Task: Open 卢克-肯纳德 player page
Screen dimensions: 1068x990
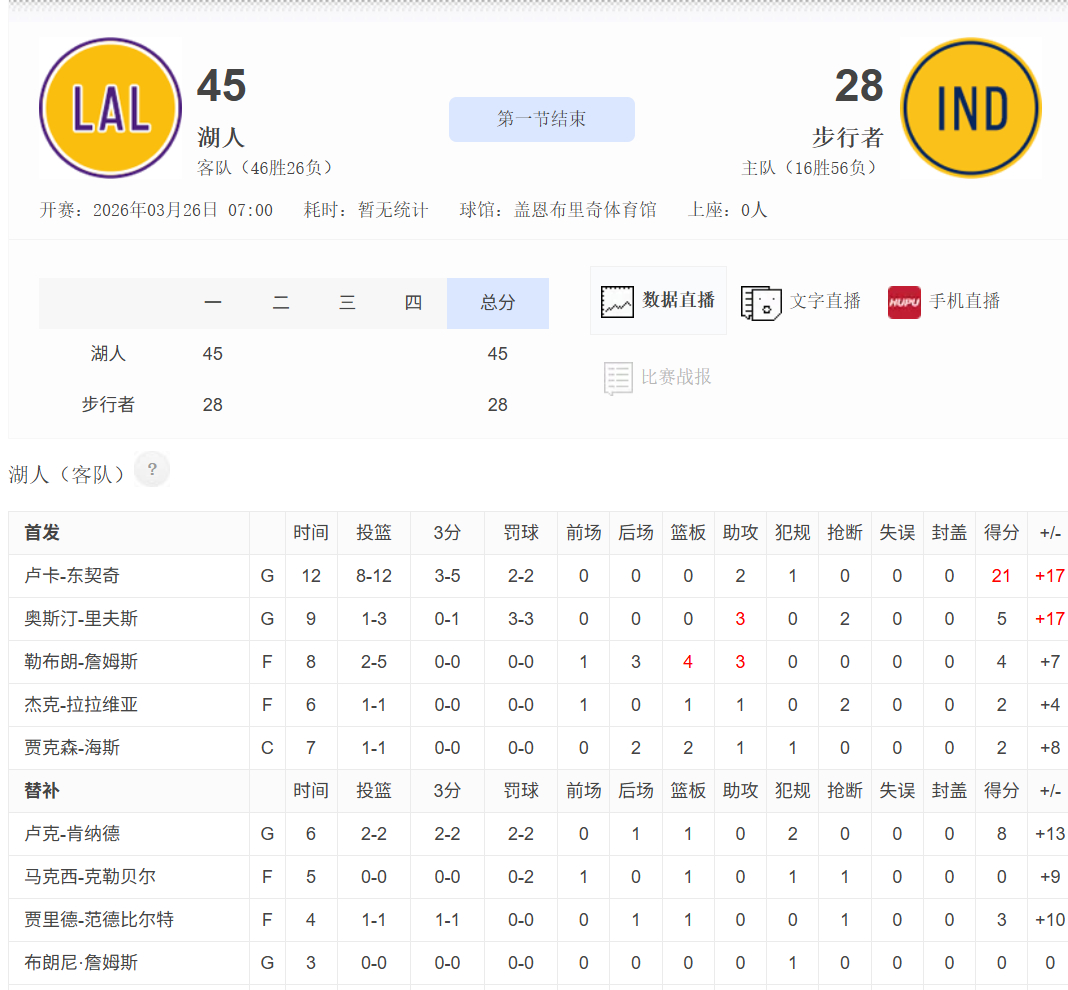Action: click(90, 834)
